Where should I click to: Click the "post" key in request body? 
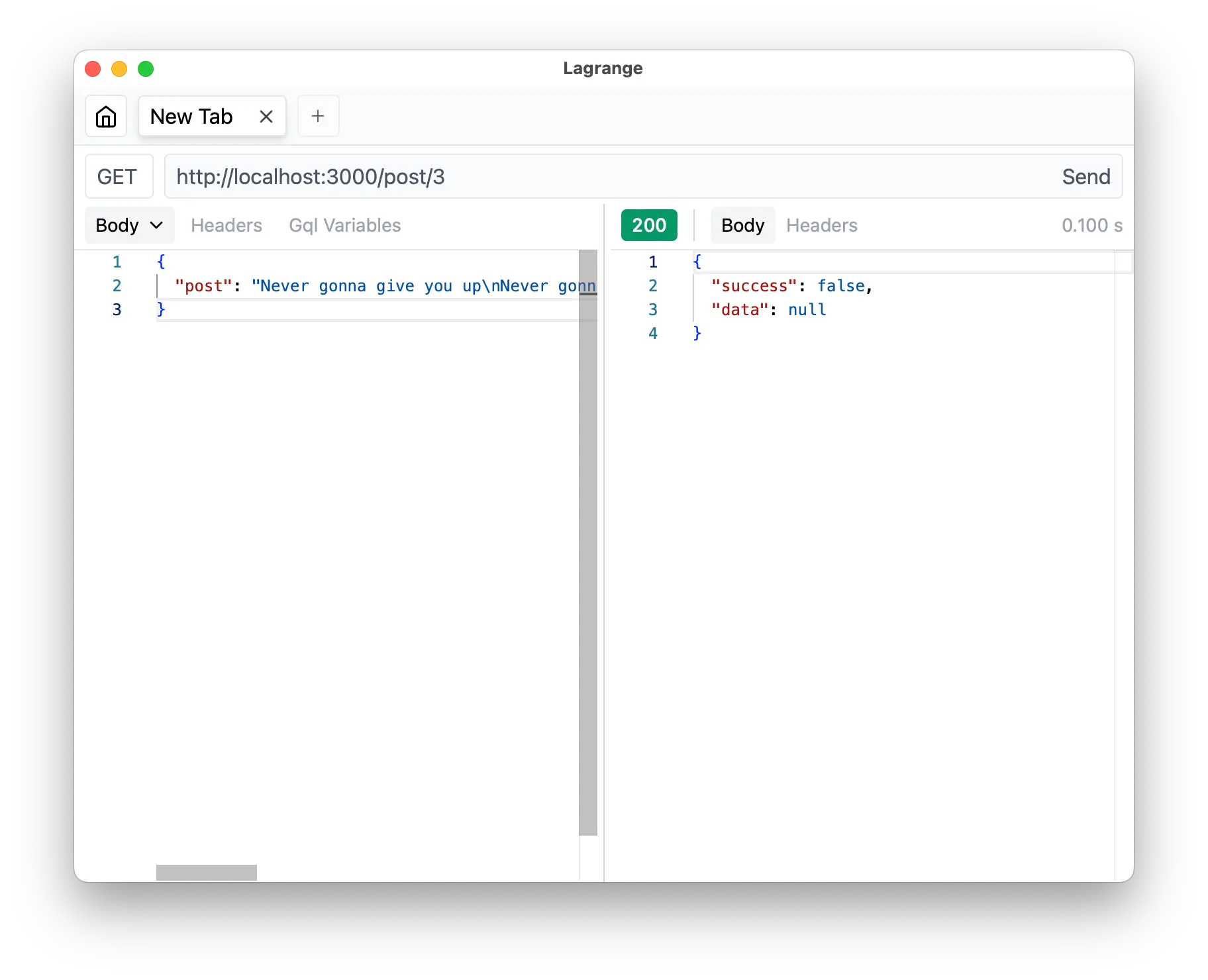click(x=203, y=286)
